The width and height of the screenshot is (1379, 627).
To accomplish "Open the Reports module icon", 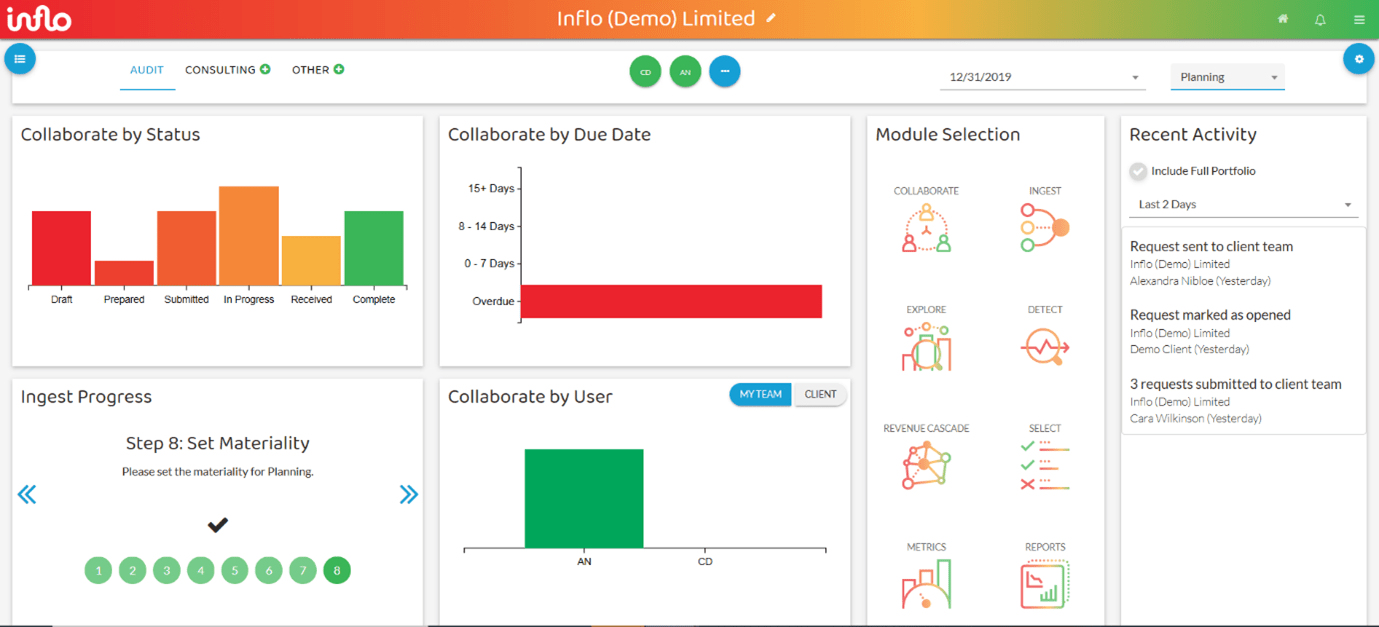I will (1044, 583).
